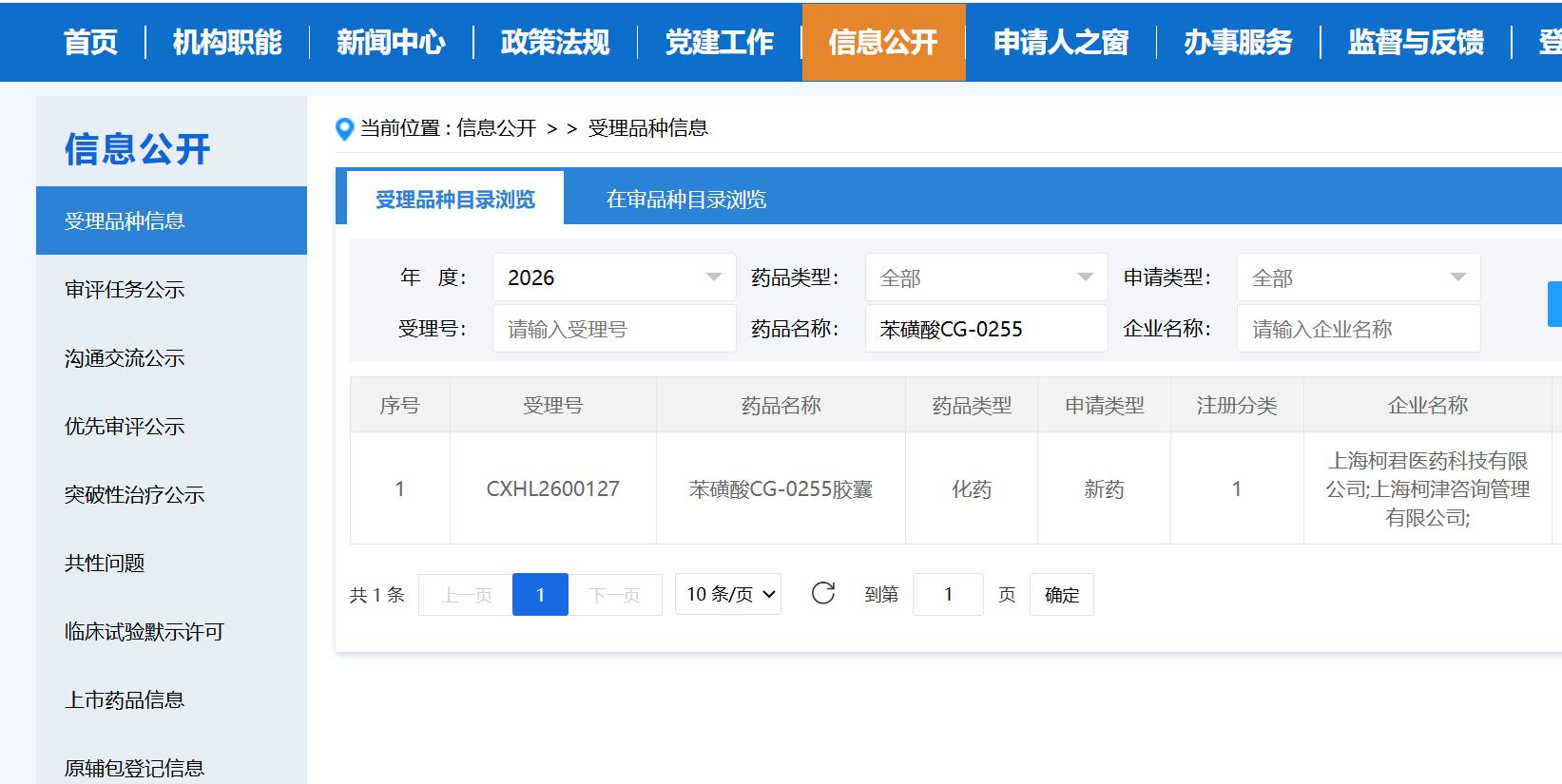
Task: Select the 受理品种目录浏览 tab
Action: pyautogui.click(x=455, y=200)
